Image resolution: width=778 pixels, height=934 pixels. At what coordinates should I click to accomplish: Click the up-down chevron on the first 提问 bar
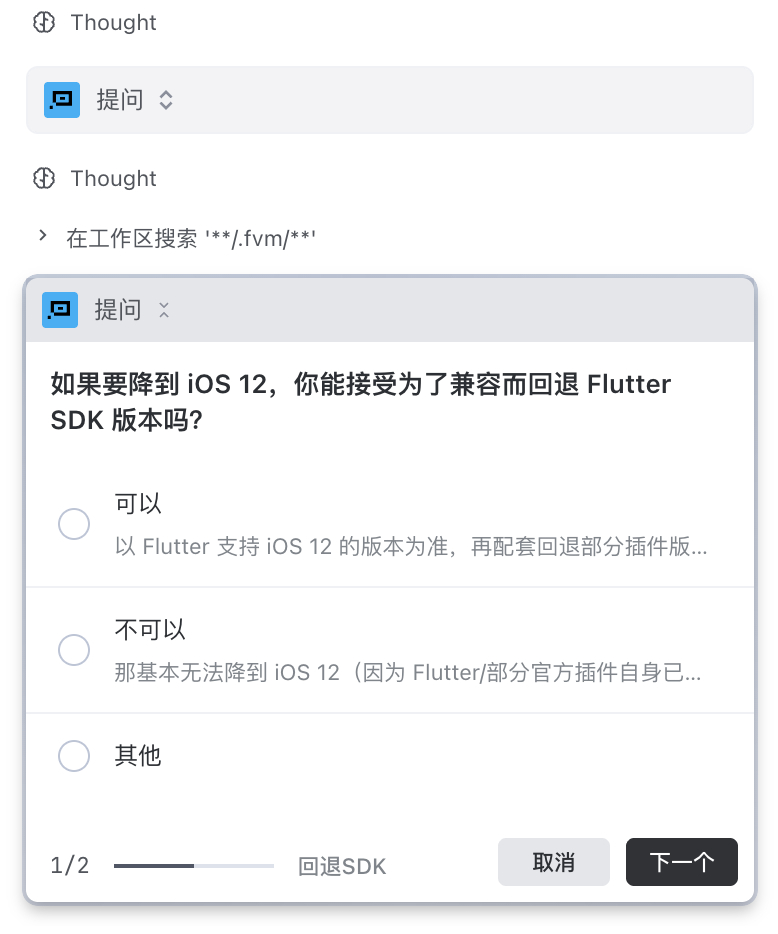(166, 100)
